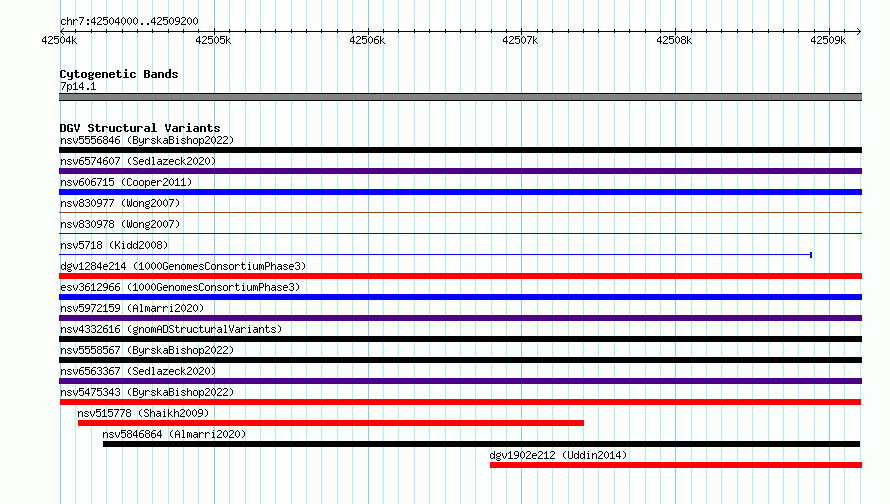Click the right arrowhead of the ruler
This screenshot has width=890, height=504.
click(x=859, y=31)
